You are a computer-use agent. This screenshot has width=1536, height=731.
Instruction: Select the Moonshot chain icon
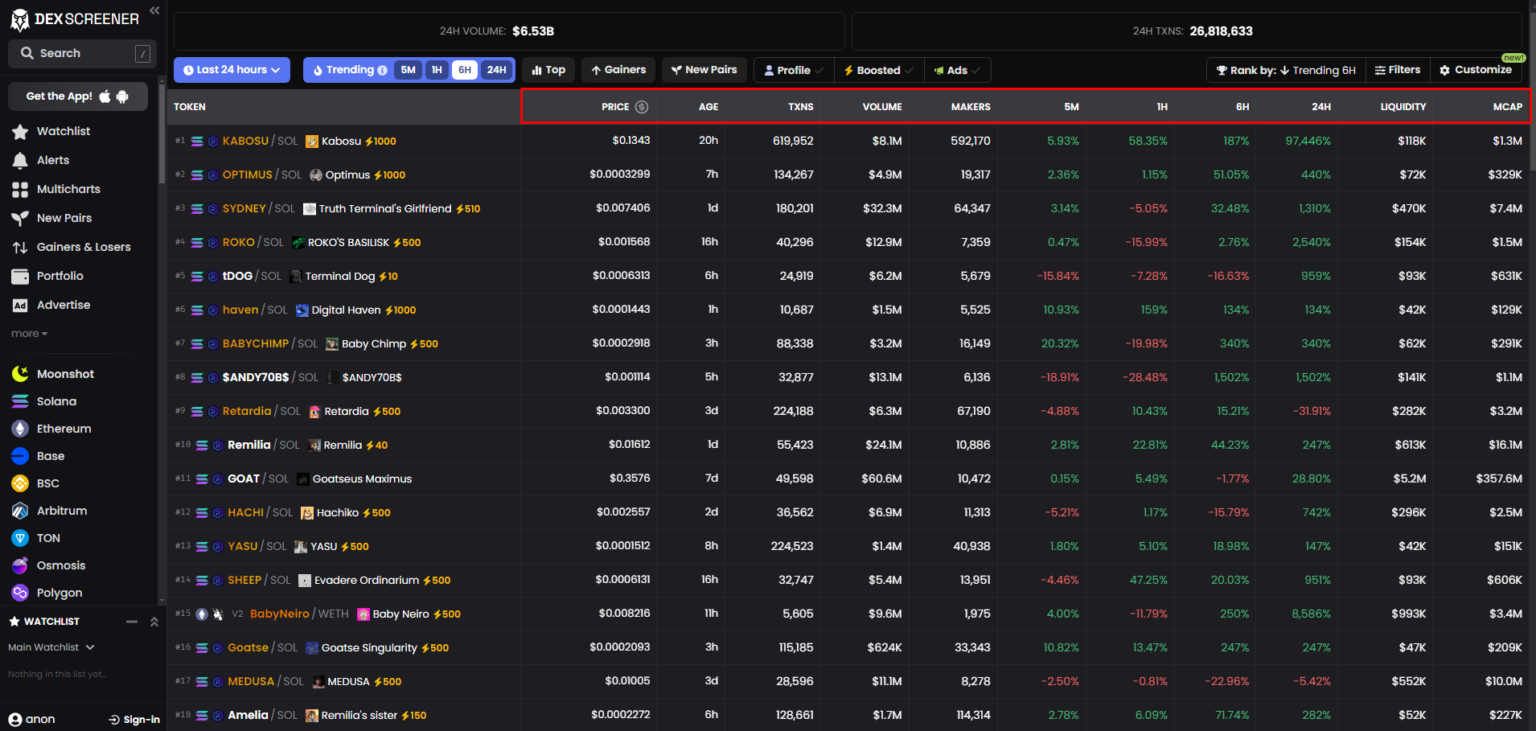pos(19,374)
